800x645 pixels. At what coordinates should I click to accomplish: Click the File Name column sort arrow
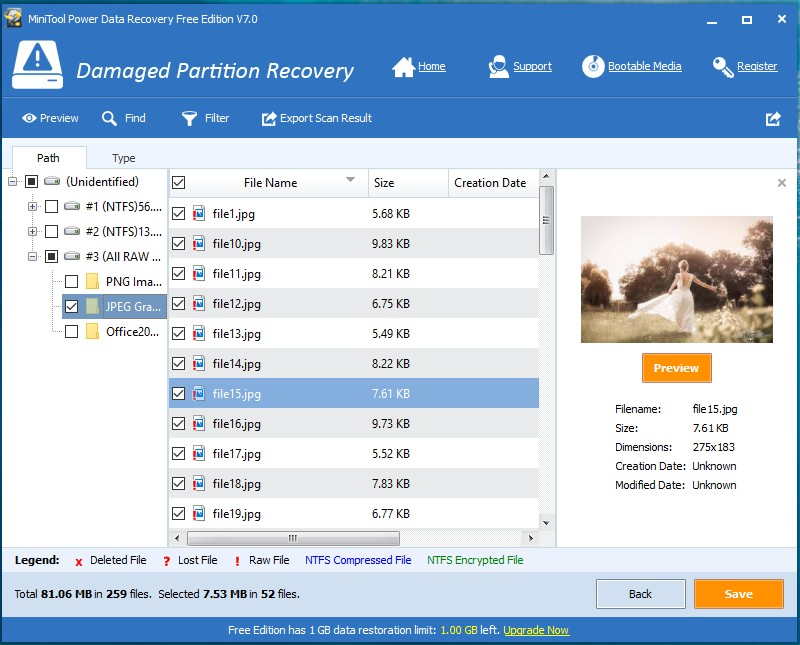pos(351,179)
